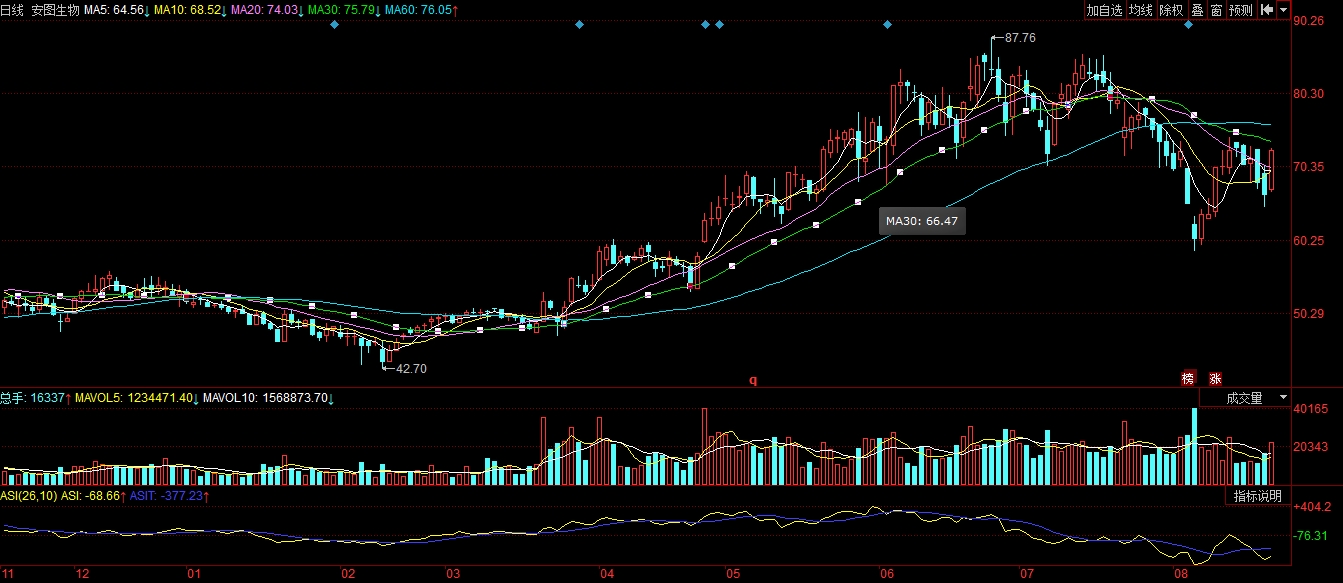1343x583 pixels.
Task: Click the 80.30 price axis label
Action: 1309,94
